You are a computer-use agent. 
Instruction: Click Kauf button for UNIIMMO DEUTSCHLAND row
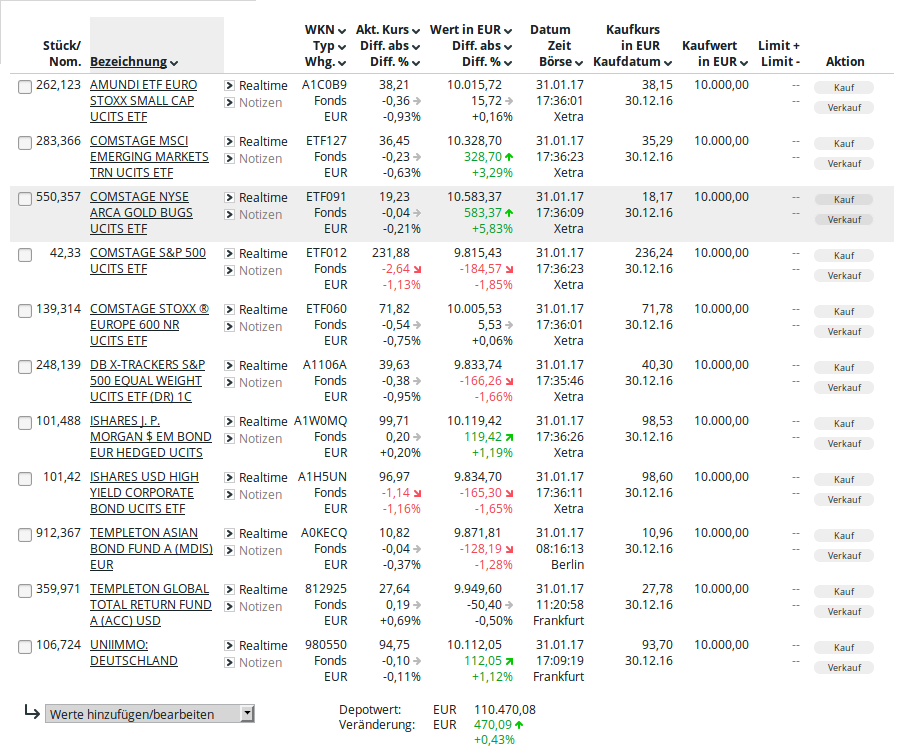pyautogui.click(x=844, y=647)
